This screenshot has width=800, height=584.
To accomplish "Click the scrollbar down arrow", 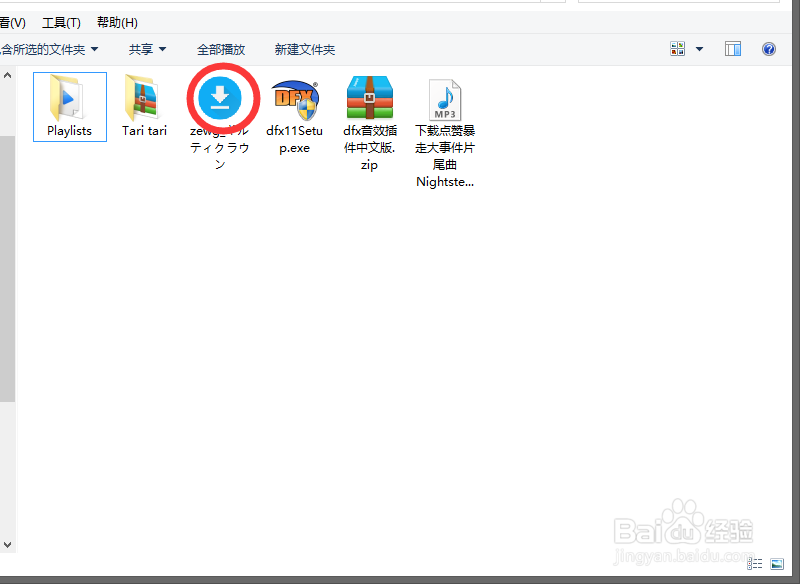I will [x=7, y=545].
